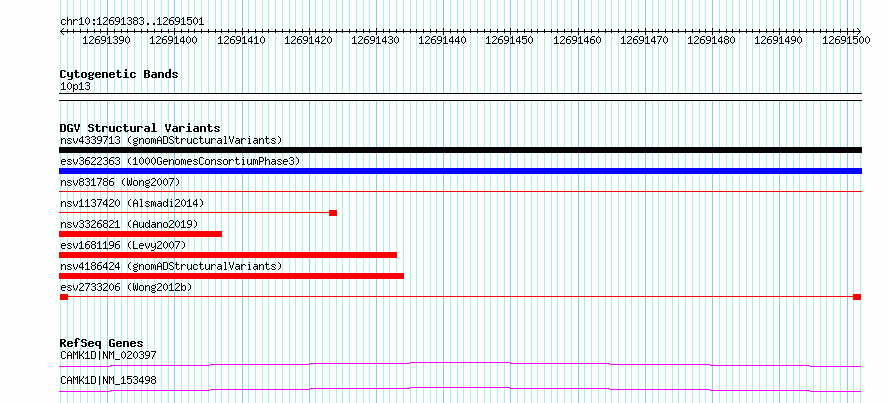Click the DGV Structural Variants track title

click(140, 128)
